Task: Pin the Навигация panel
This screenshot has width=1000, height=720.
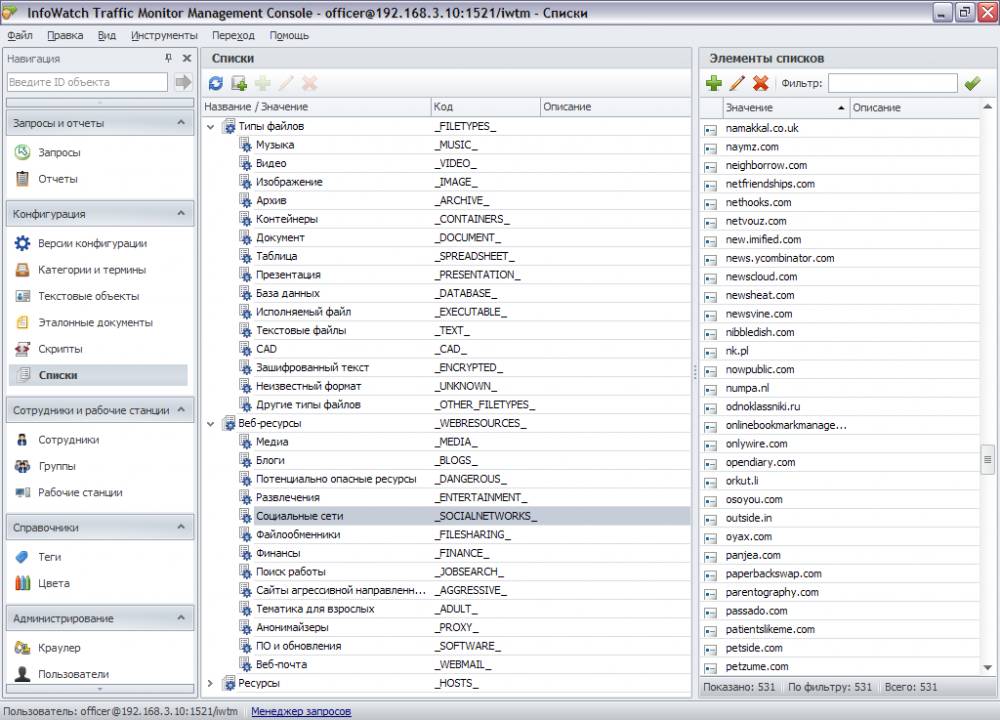Action: tap(168, 59)
